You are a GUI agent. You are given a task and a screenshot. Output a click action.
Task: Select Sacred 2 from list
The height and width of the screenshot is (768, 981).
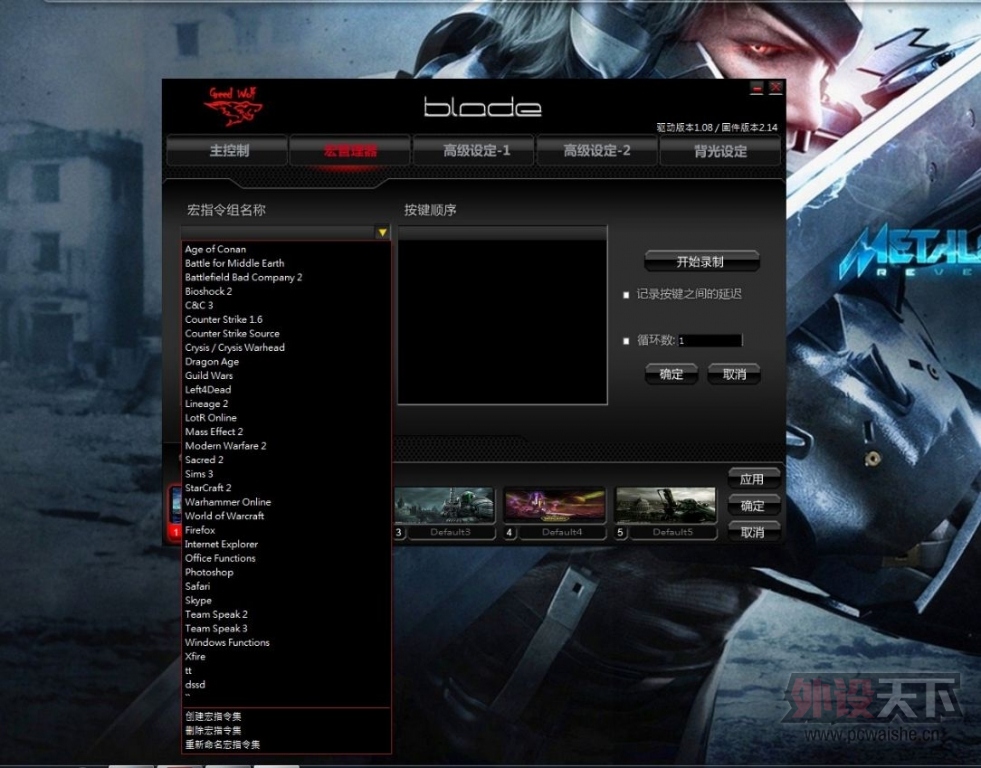[x=204, y=460]
